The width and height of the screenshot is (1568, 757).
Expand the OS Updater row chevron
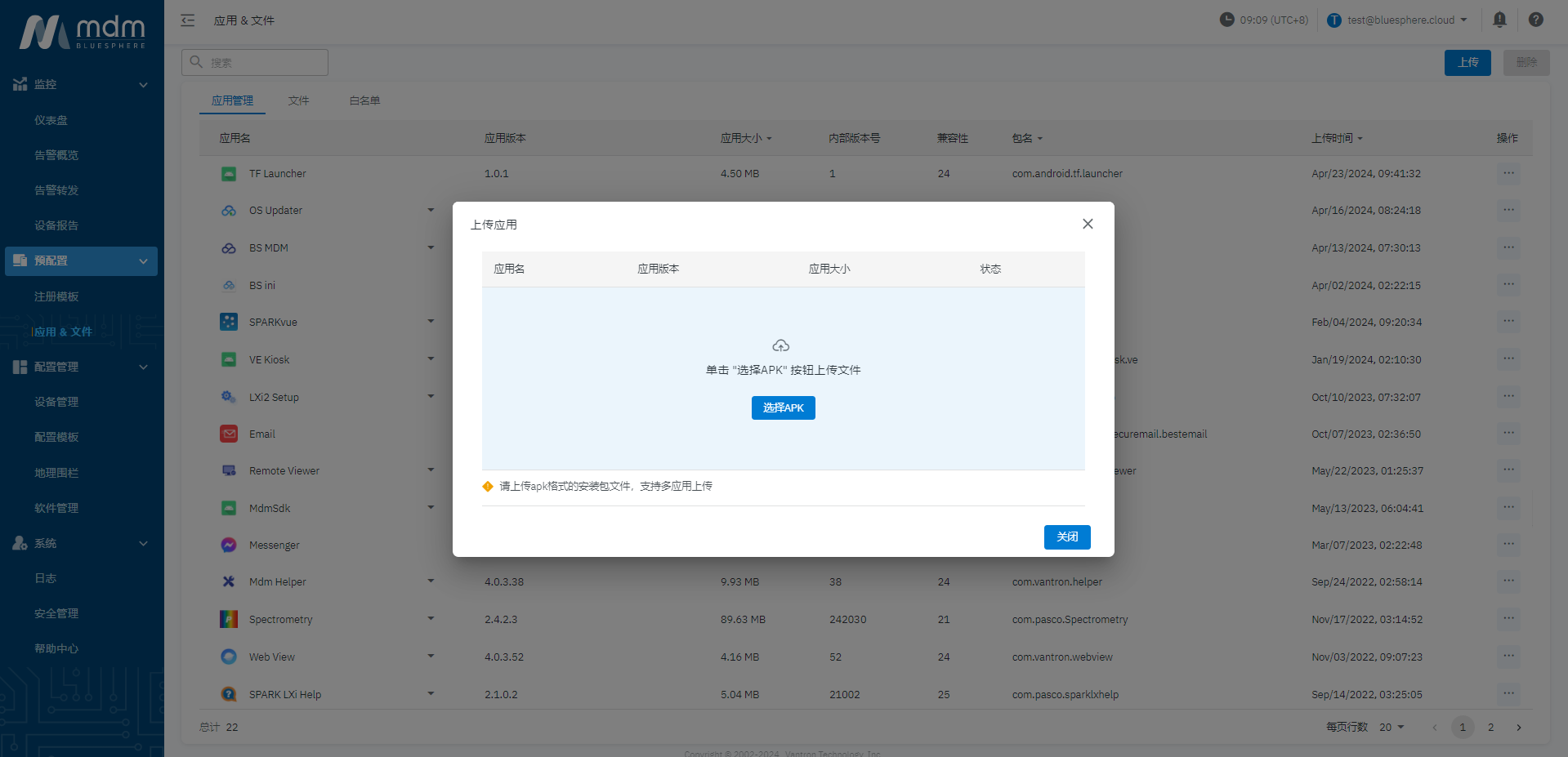pyautogui.click(x=431, y=210)
